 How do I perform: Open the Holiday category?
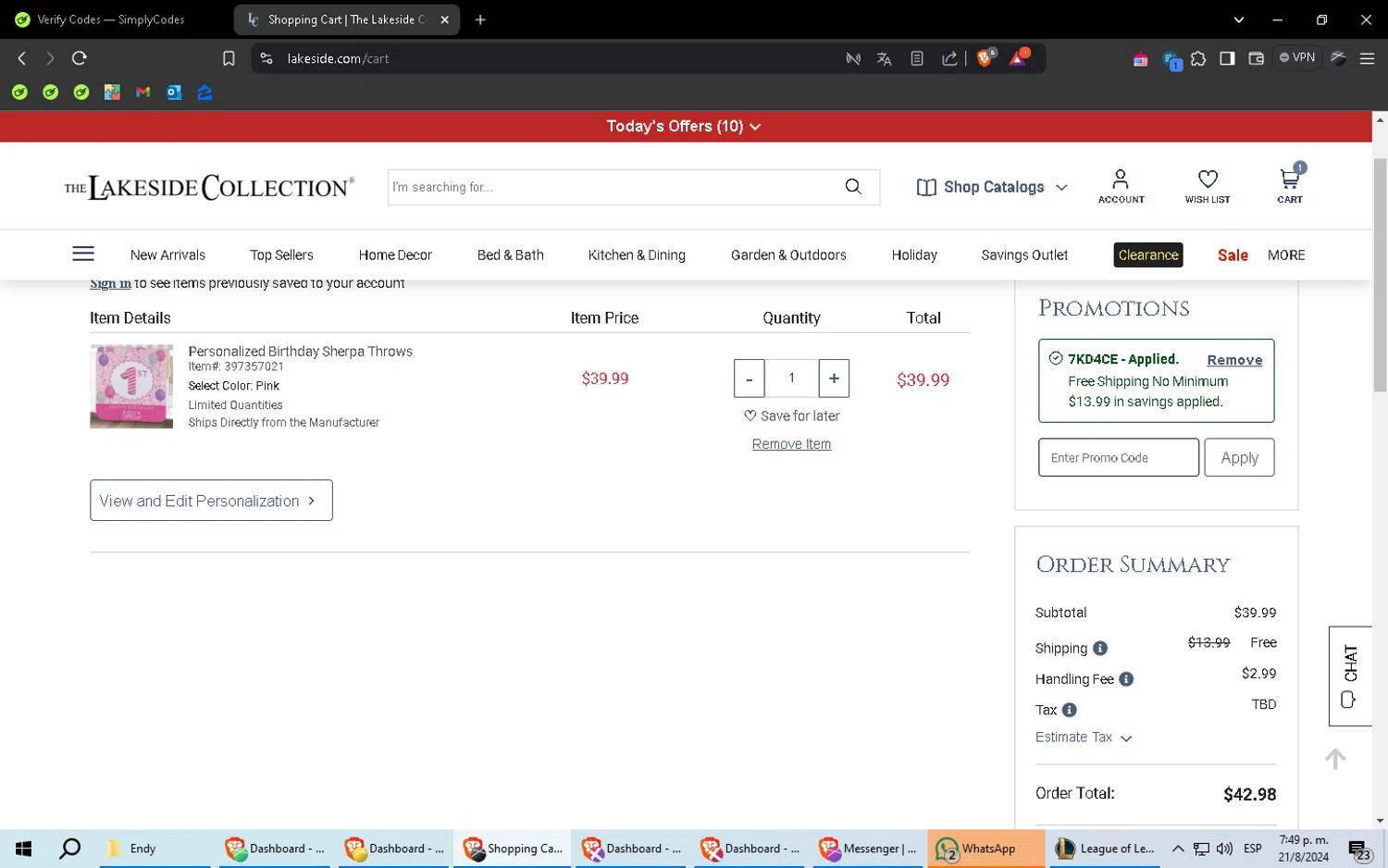point(914,255)
